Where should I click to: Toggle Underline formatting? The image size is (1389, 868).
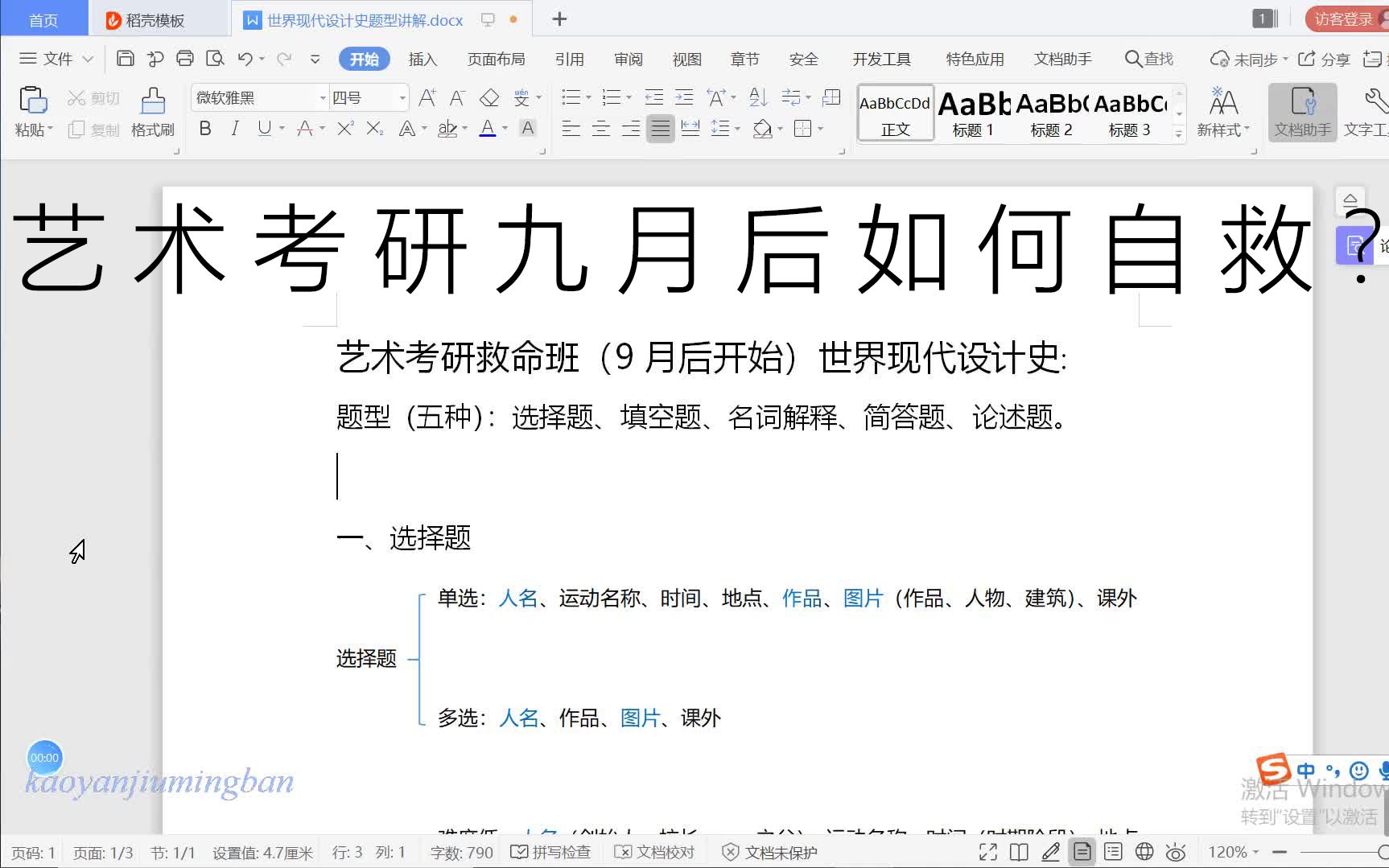click(x=264, y=128)
